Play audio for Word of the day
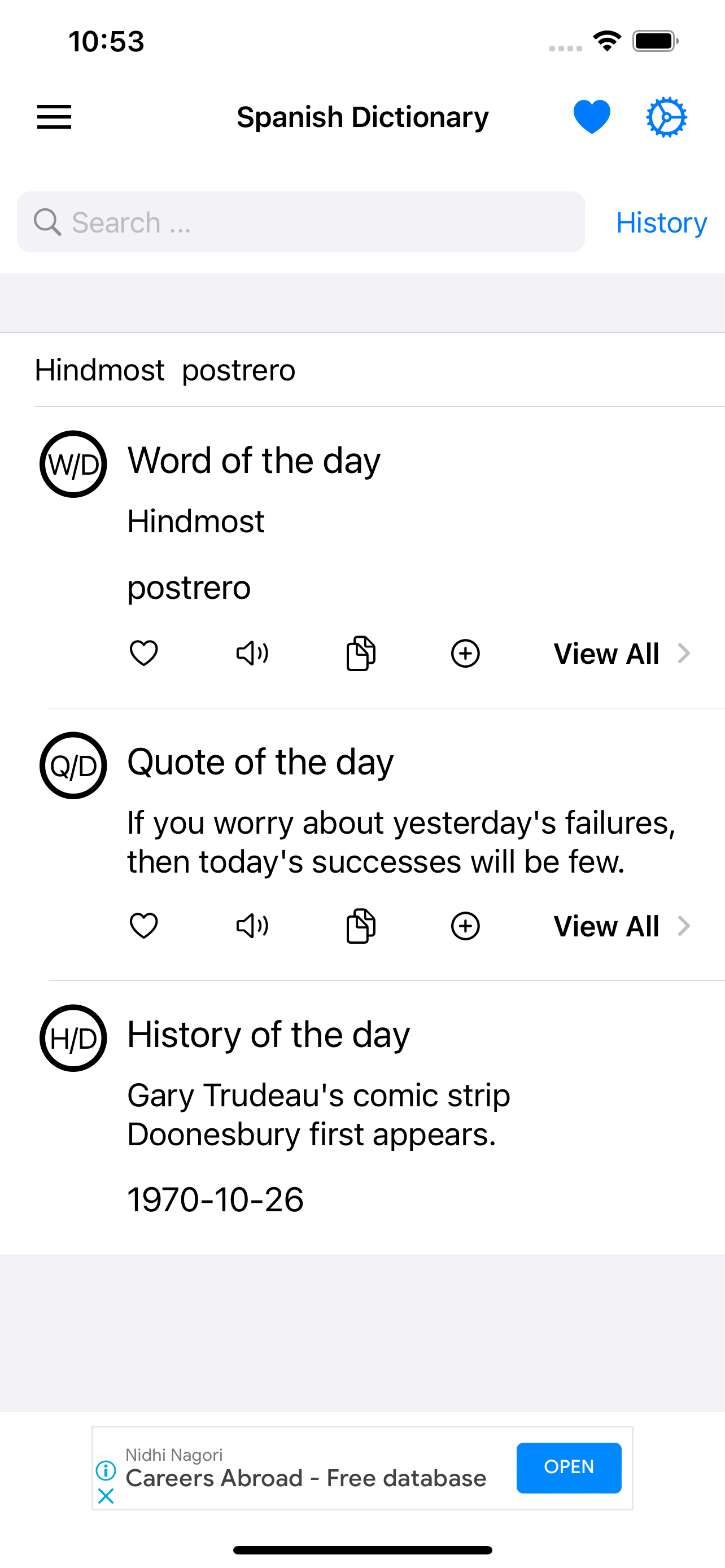The height and width of the screenshot is (1568, 725). 252,654
